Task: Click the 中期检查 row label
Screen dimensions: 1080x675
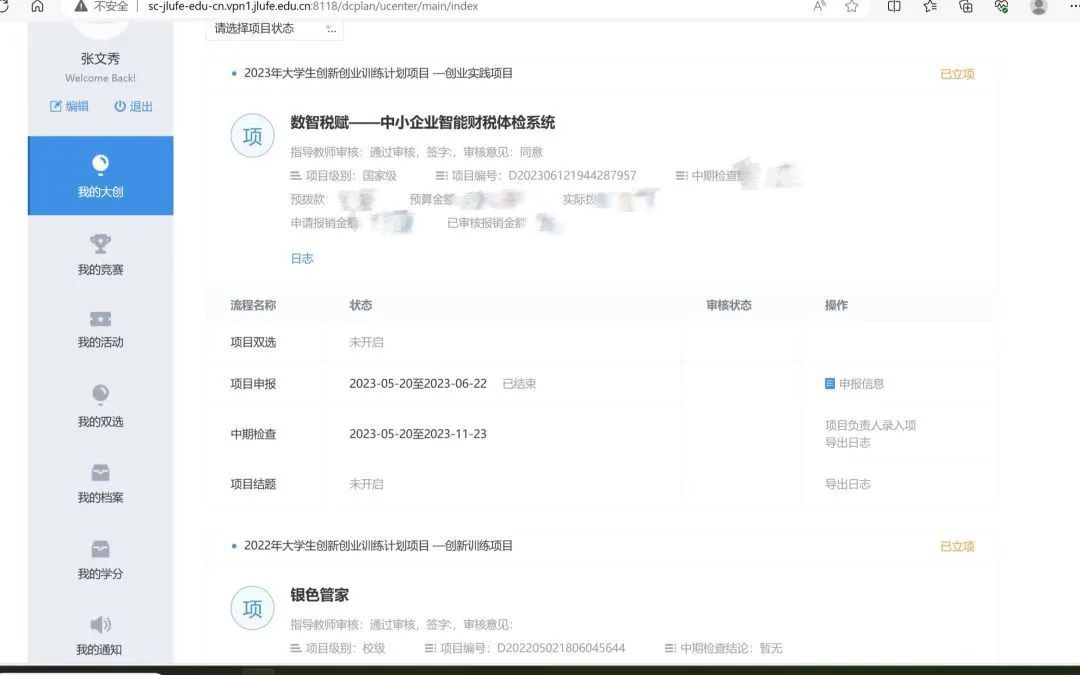Action: (x=253, y=434)
